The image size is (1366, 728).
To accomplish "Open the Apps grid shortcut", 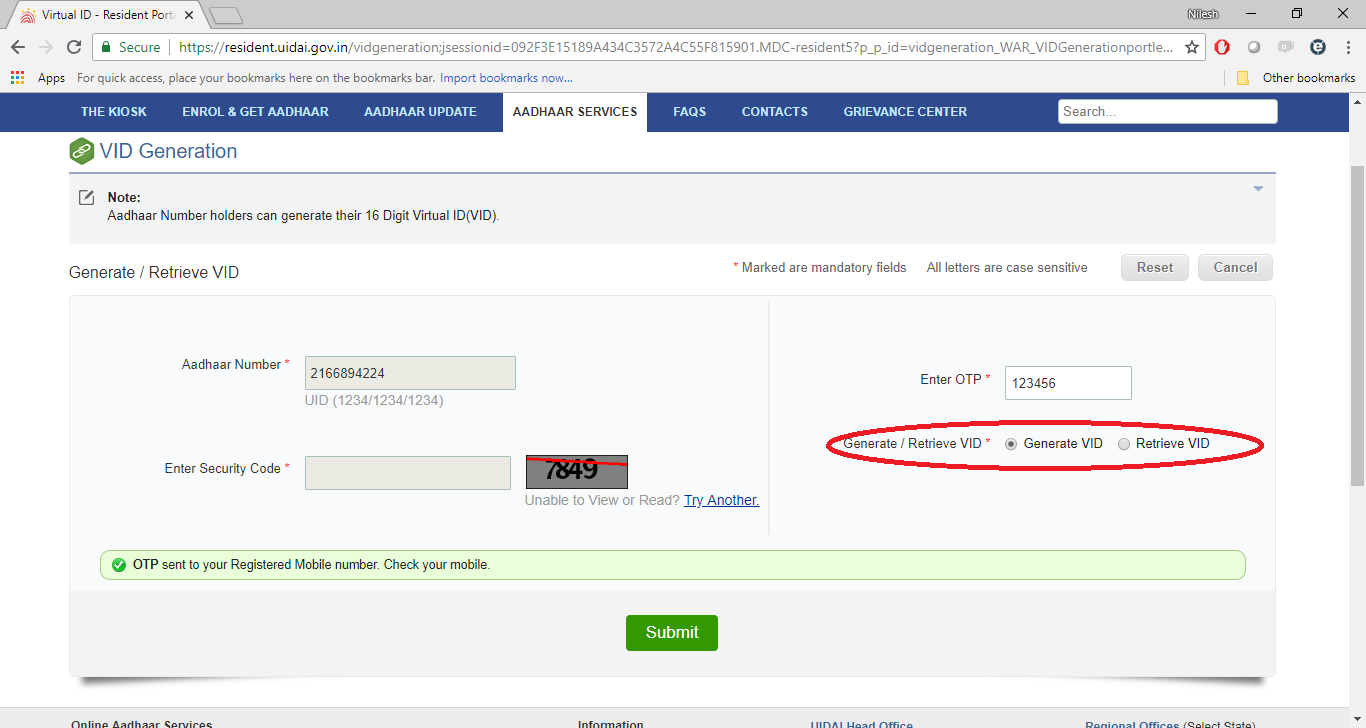I will point(18,77).
